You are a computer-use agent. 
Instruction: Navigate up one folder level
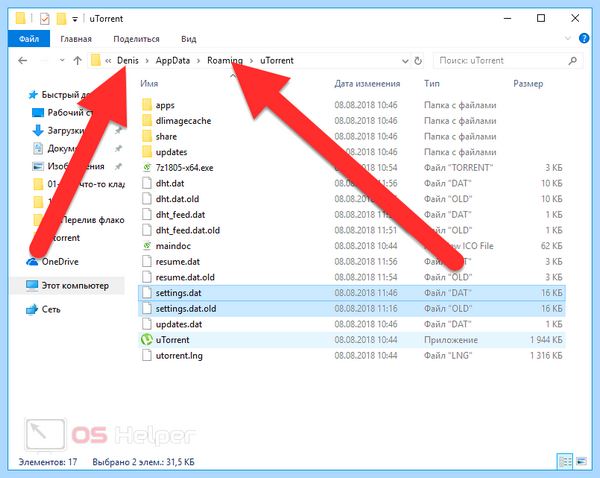click(x=78, y=60)
